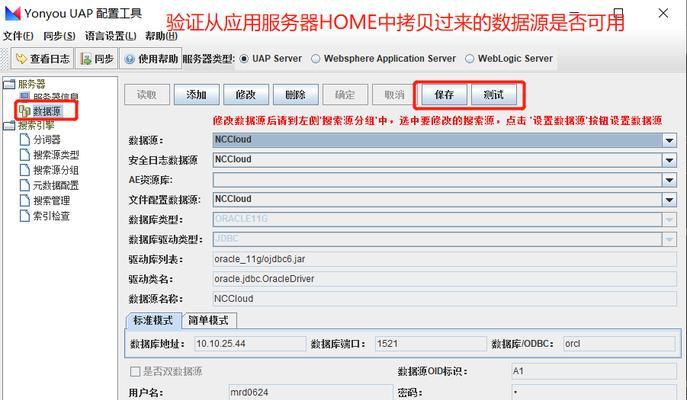687x400 pixels.
Task: Click the 删除 button
Action: tap(296, 95)
